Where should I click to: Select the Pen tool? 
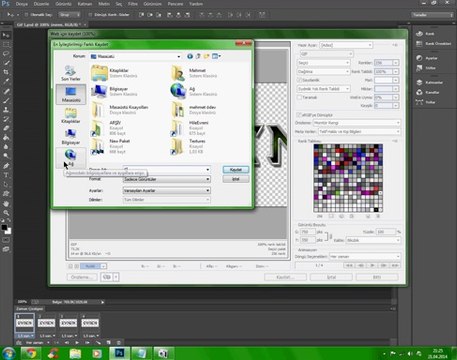tap(6, 166)
